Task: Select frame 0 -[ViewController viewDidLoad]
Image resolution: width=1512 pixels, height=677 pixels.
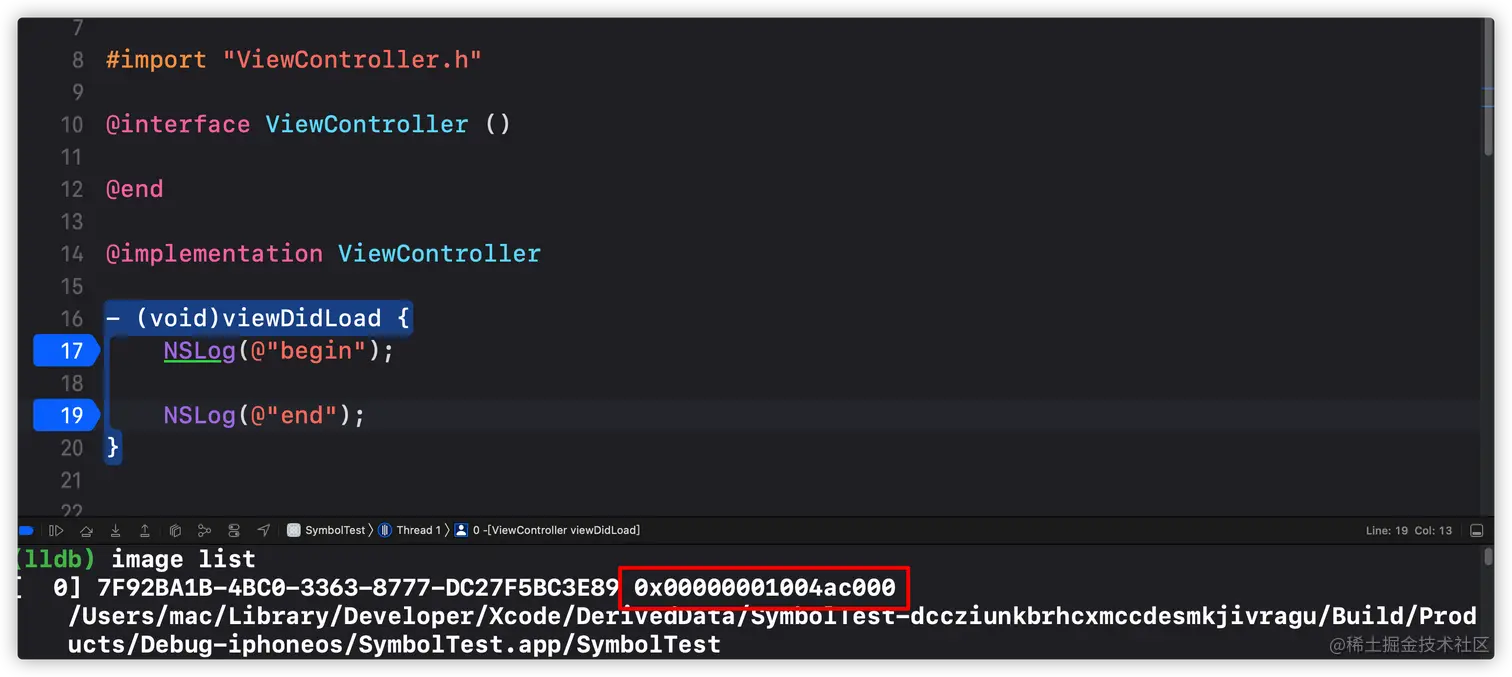Action: click(547, 530)
